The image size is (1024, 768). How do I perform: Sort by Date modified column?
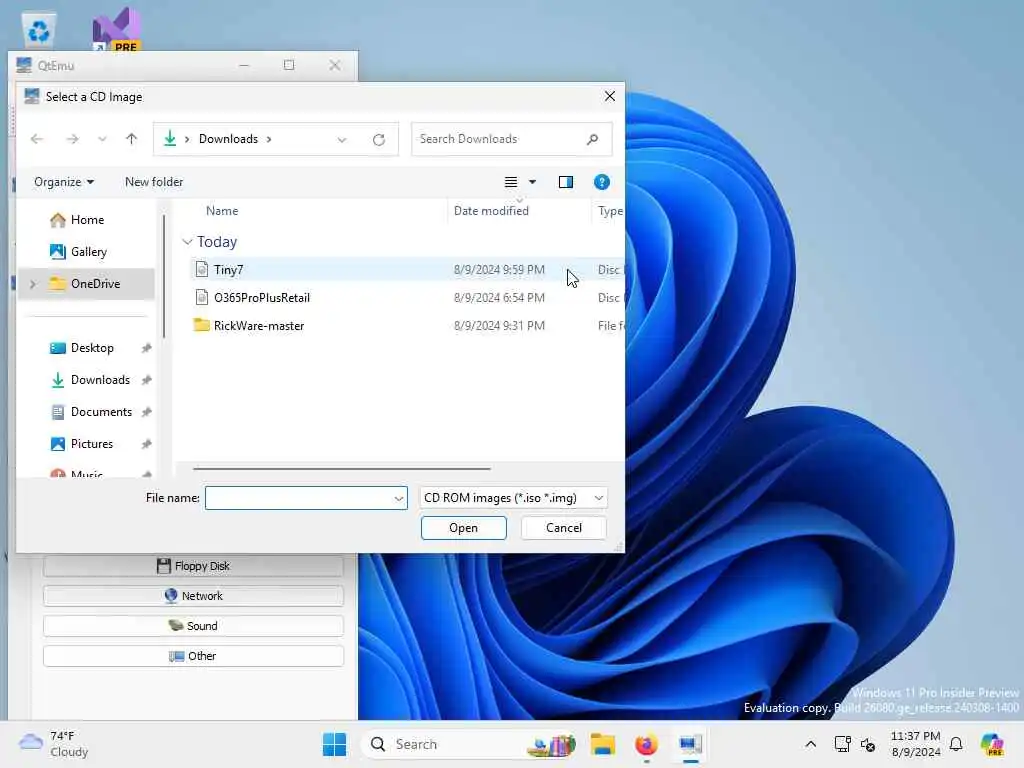pyautogui.click(x=491, y=211)
